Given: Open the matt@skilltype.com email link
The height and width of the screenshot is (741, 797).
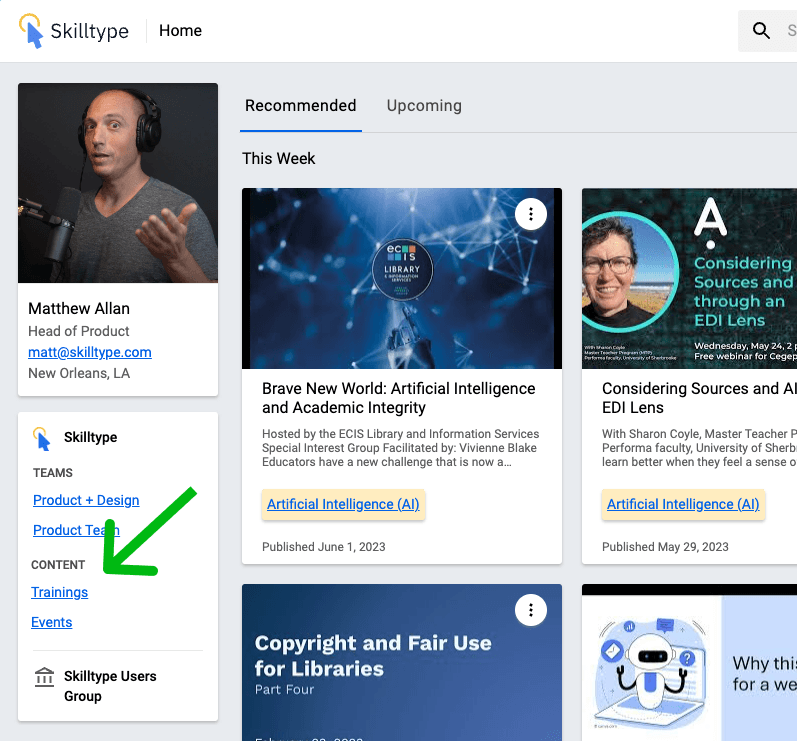Looking at the screenshot, I should tap(90, 352).
